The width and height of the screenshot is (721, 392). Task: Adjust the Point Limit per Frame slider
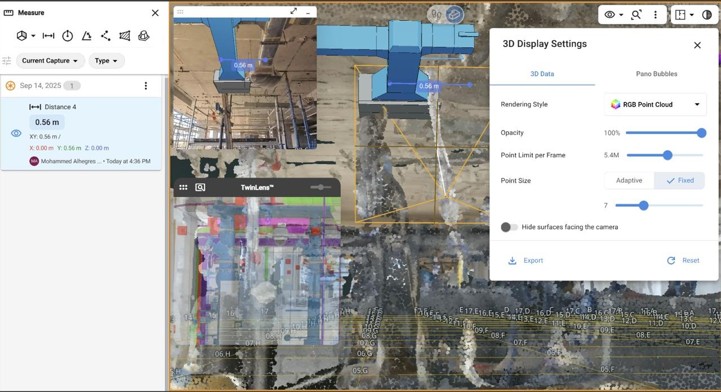tap(665, 155)
